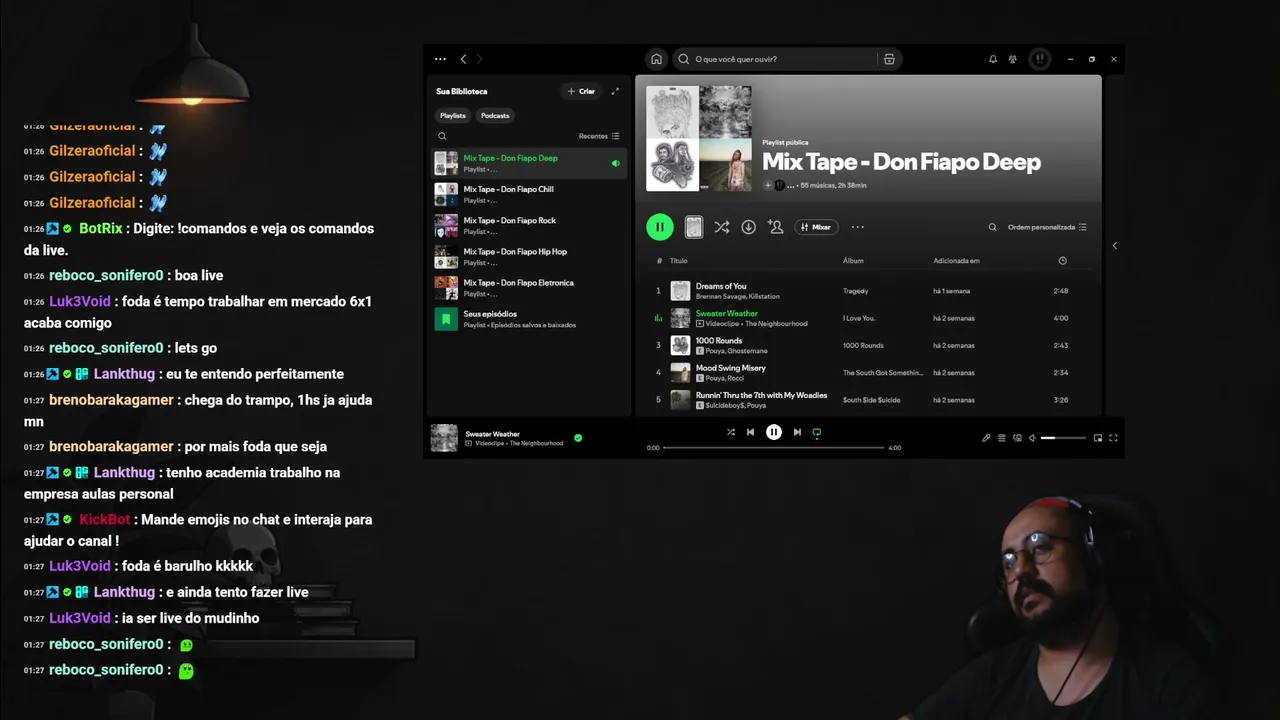Viewport: 1280px width, 720px height.
Task: Open Mix Tape - Don Fiapo Deep in the library
Action: (529, 163)
